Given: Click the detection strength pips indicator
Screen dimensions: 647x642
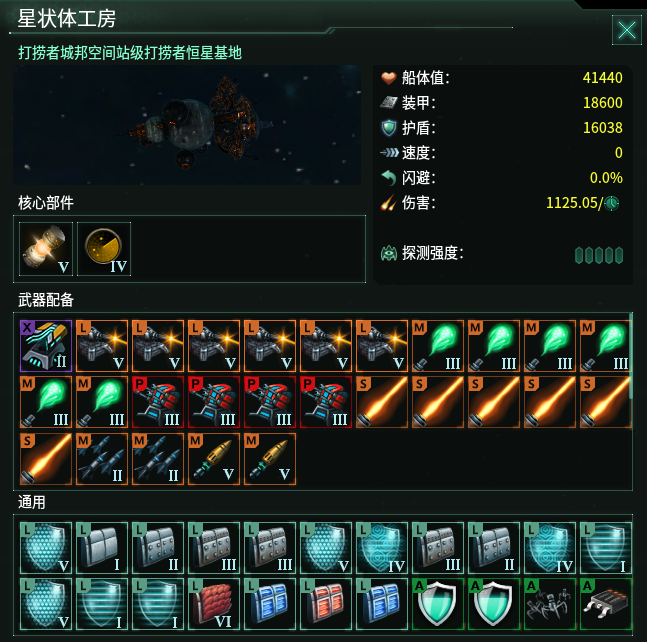Looking at the screenshot, I should coord(599,255).
